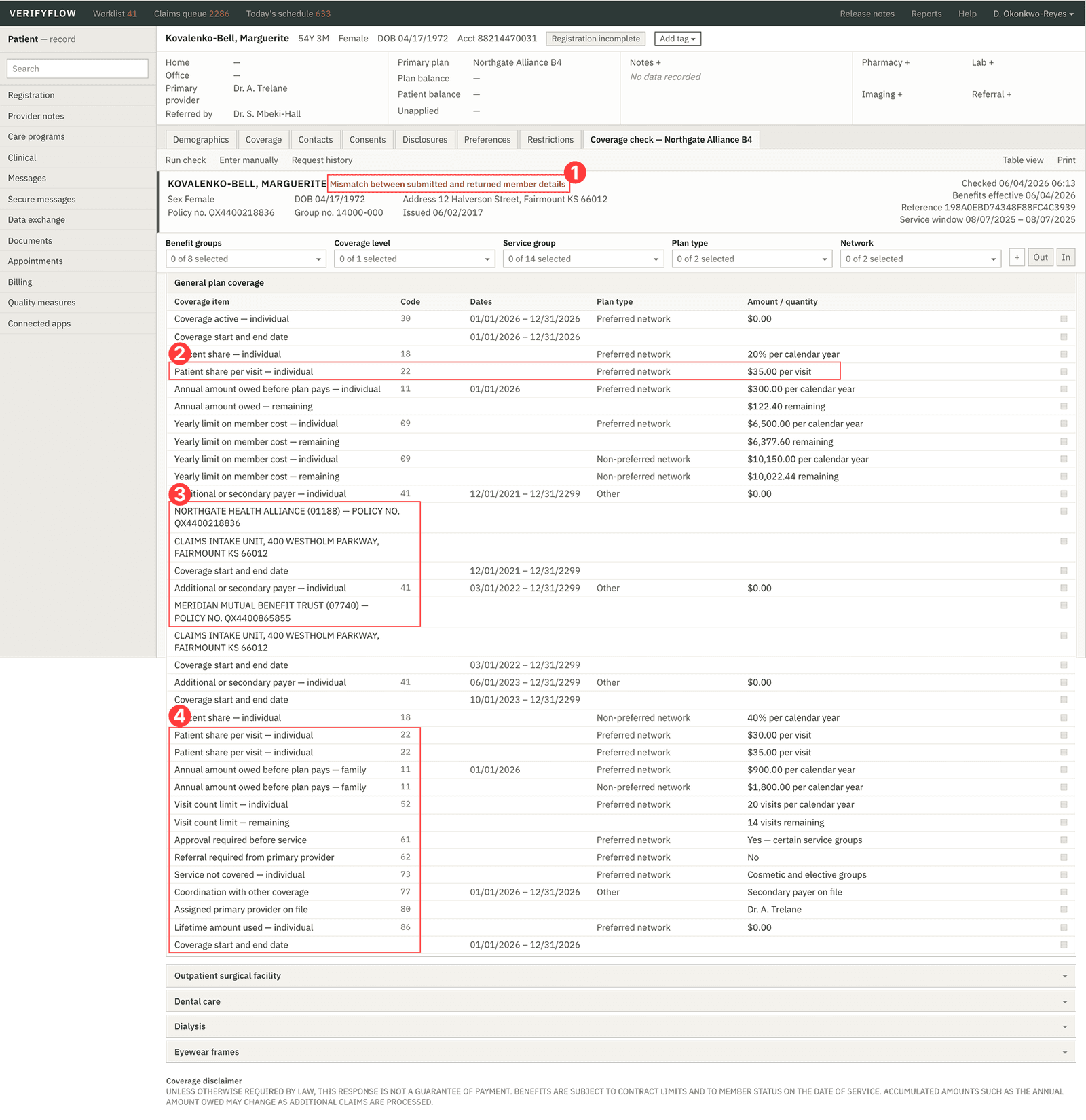Open the Coverage level dropdown
Viewport: 1086px width, 1120px height.
[x=415, y=259]
